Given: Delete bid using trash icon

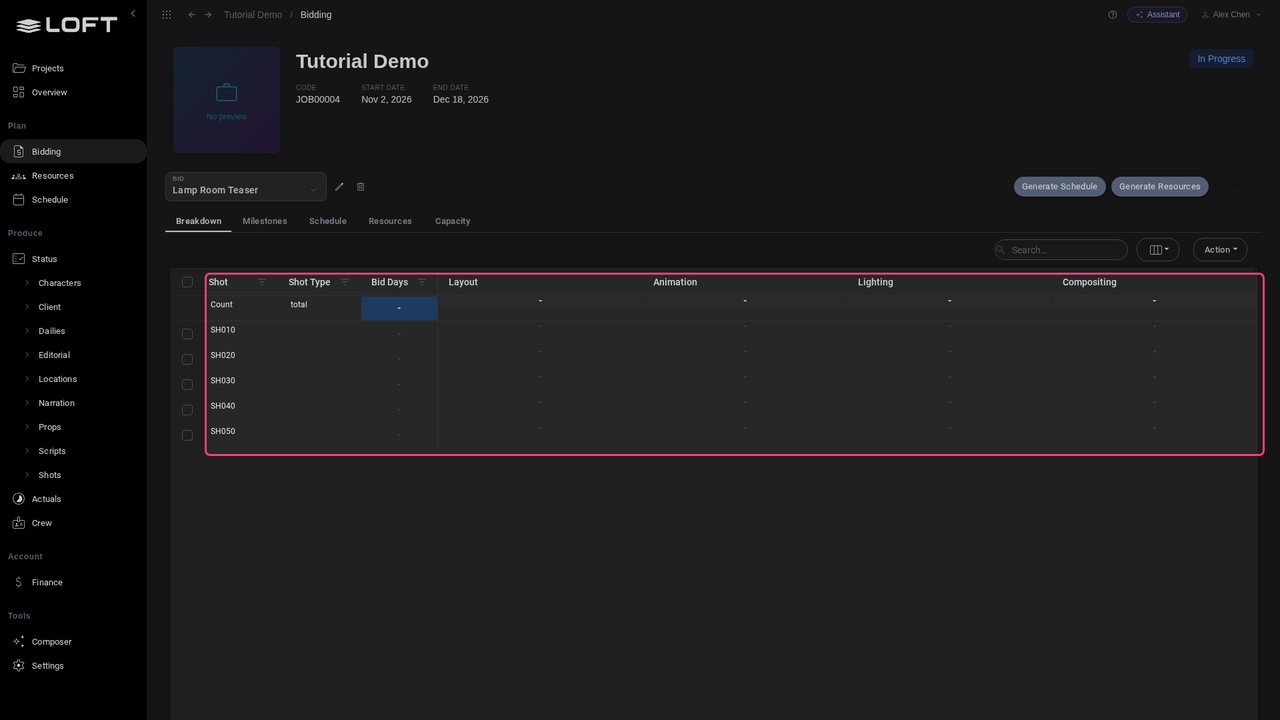Looking at the screenshot, I should pos(361,187).
